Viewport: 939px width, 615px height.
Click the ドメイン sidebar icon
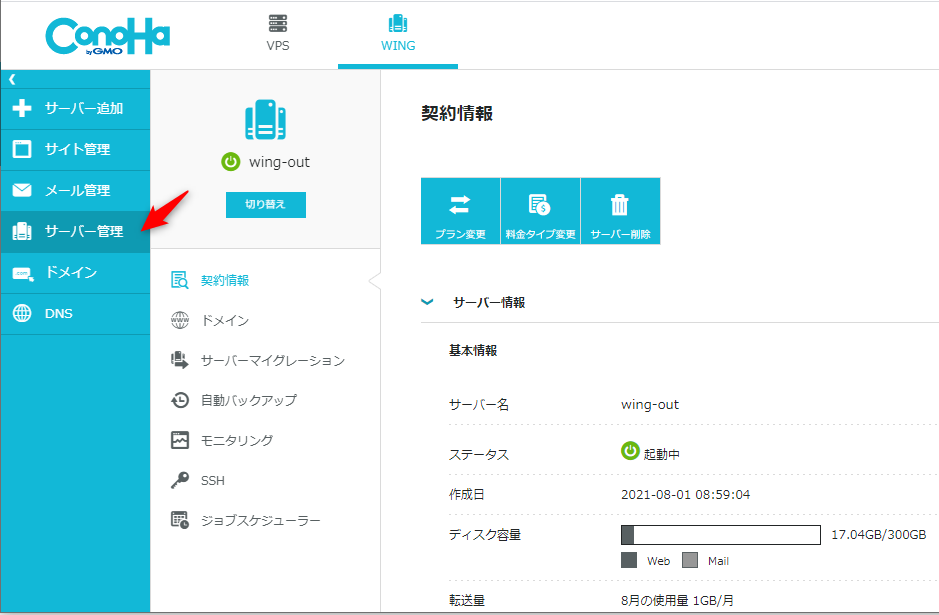22,273
